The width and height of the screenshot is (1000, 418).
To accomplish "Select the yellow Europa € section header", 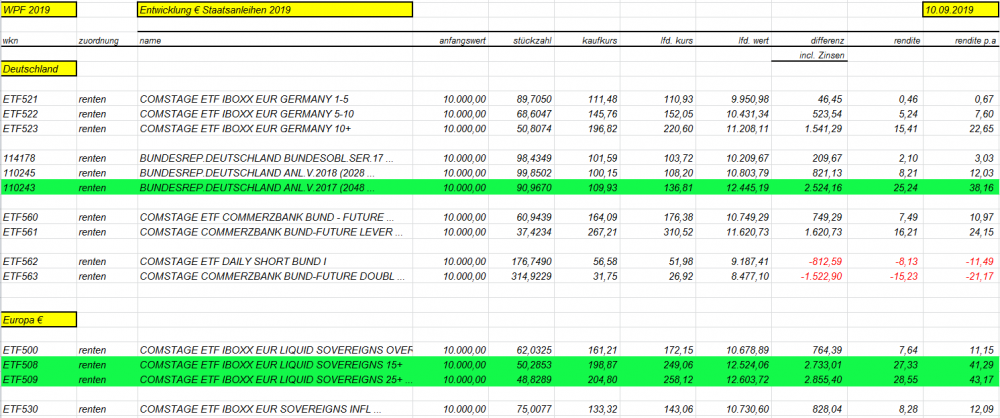I will tap(37, 319).
